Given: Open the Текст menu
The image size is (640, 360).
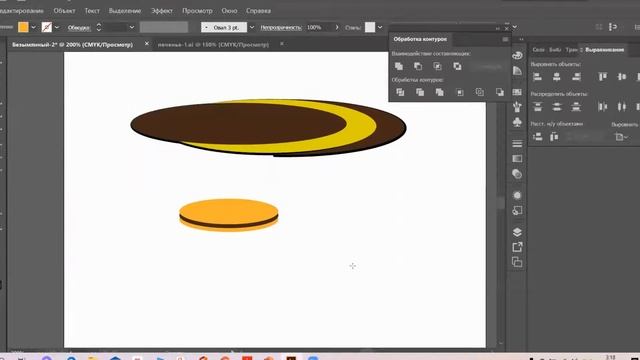Looking at the screenshot, I should click(x=92, y=11).
